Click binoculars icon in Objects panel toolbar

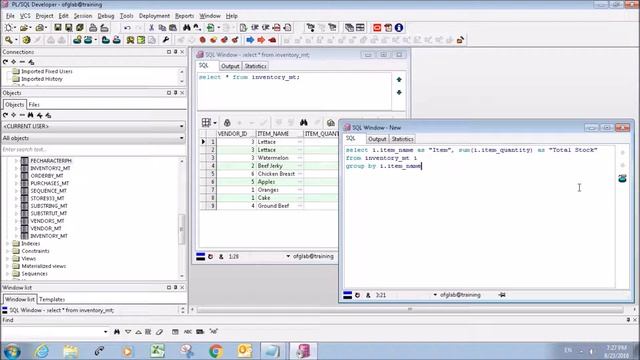tap(31, 116)
